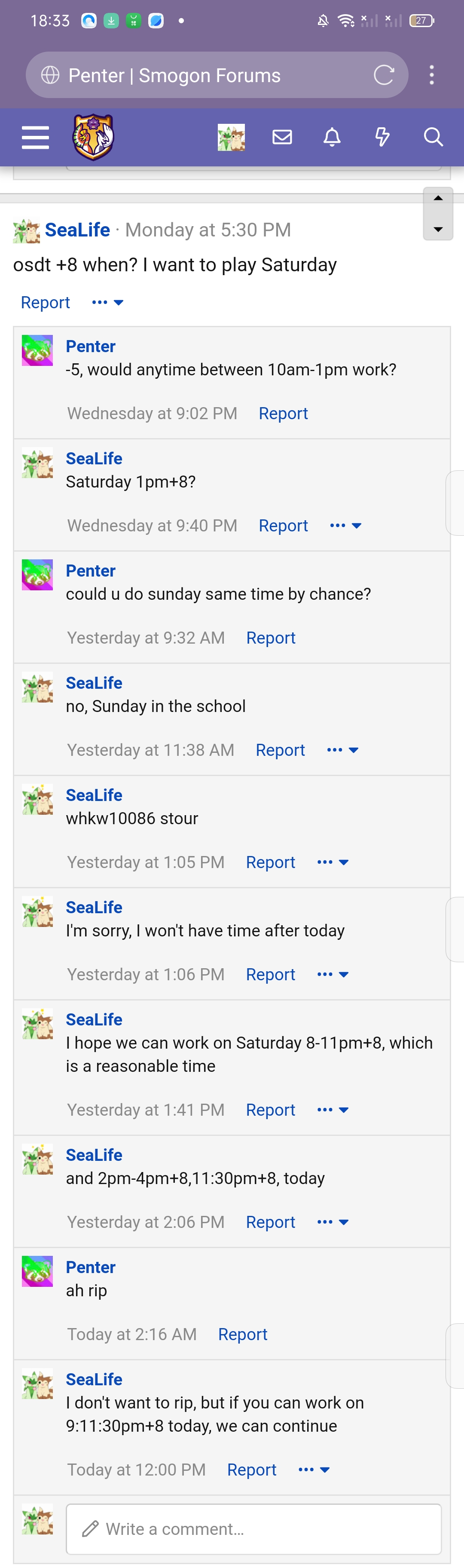
Task: Open the inbox envelope icon
Action: click(282, 137)
